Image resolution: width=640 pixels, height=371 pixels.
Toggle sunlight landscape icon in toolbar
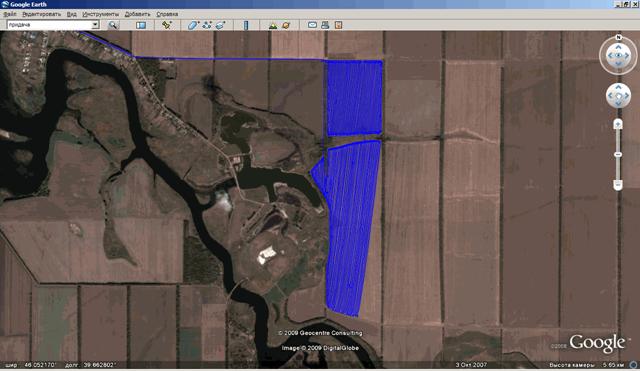coord(273,25)
